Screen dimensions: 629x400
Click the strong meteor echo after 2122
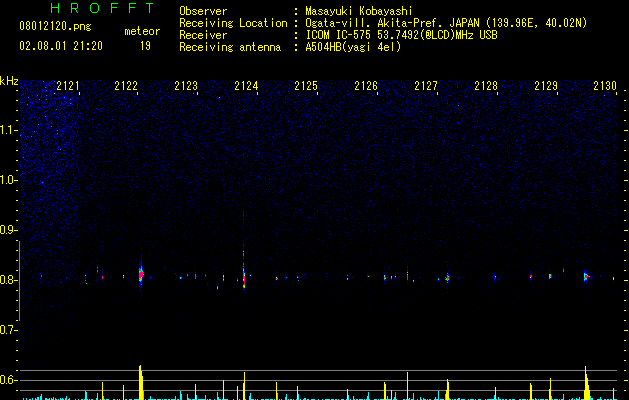(x=141, y=274)
